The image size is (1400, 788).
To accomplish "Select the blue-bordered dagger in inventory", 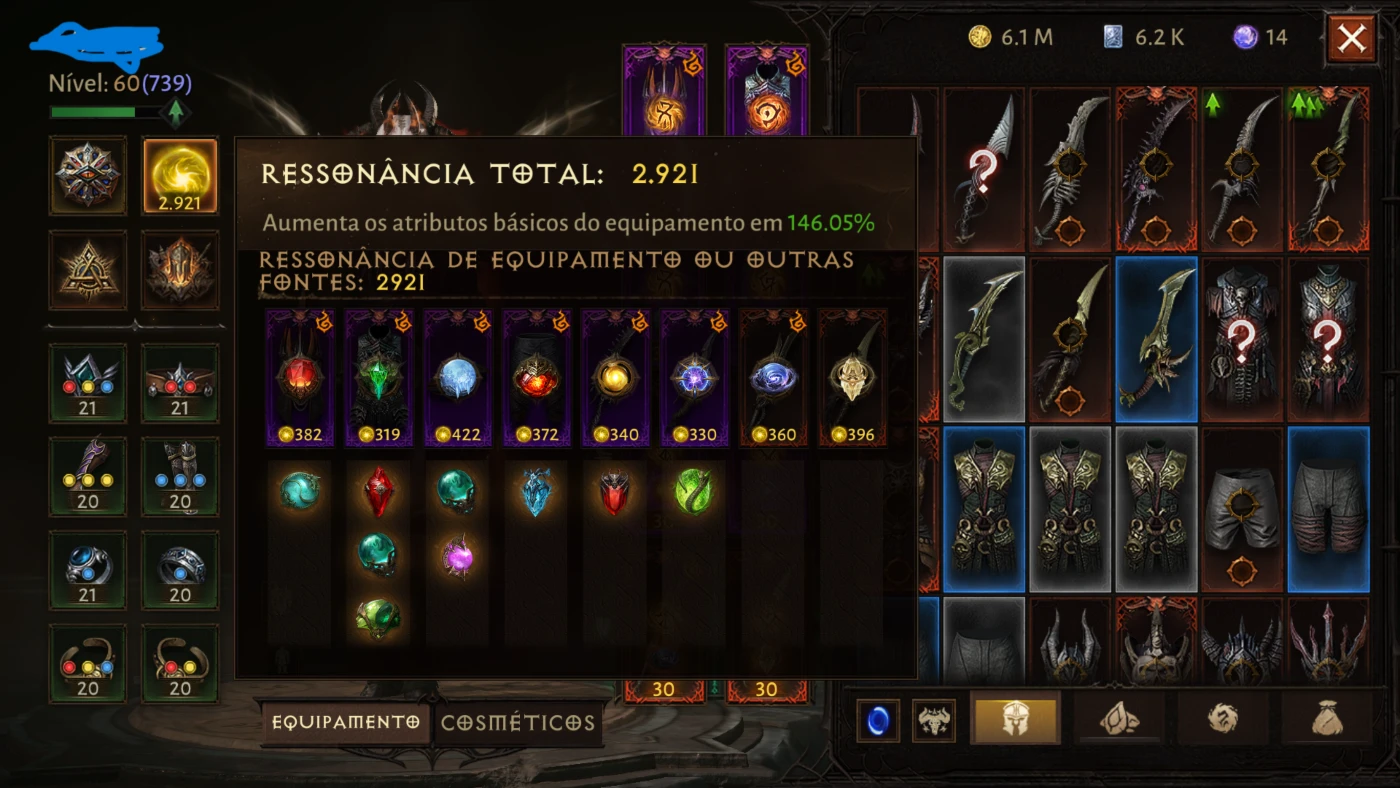I will (1156, 339).
